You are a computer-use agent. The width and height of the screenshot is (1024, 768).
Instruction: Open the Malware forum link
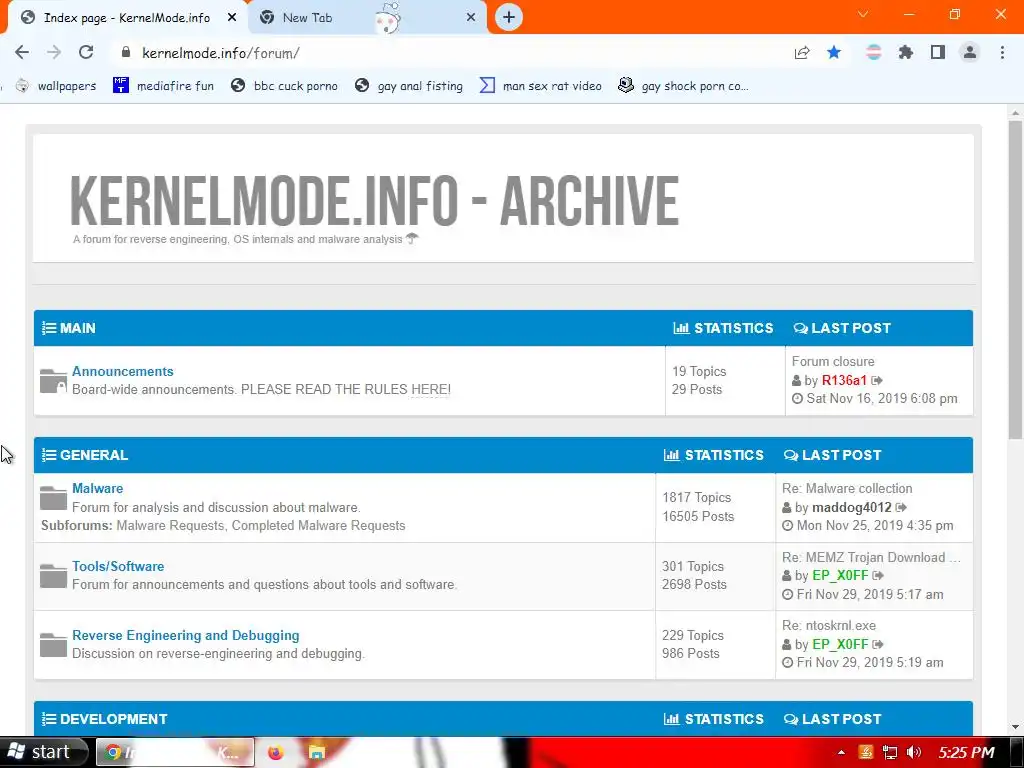pyautogui.click(x=97, y=488)
